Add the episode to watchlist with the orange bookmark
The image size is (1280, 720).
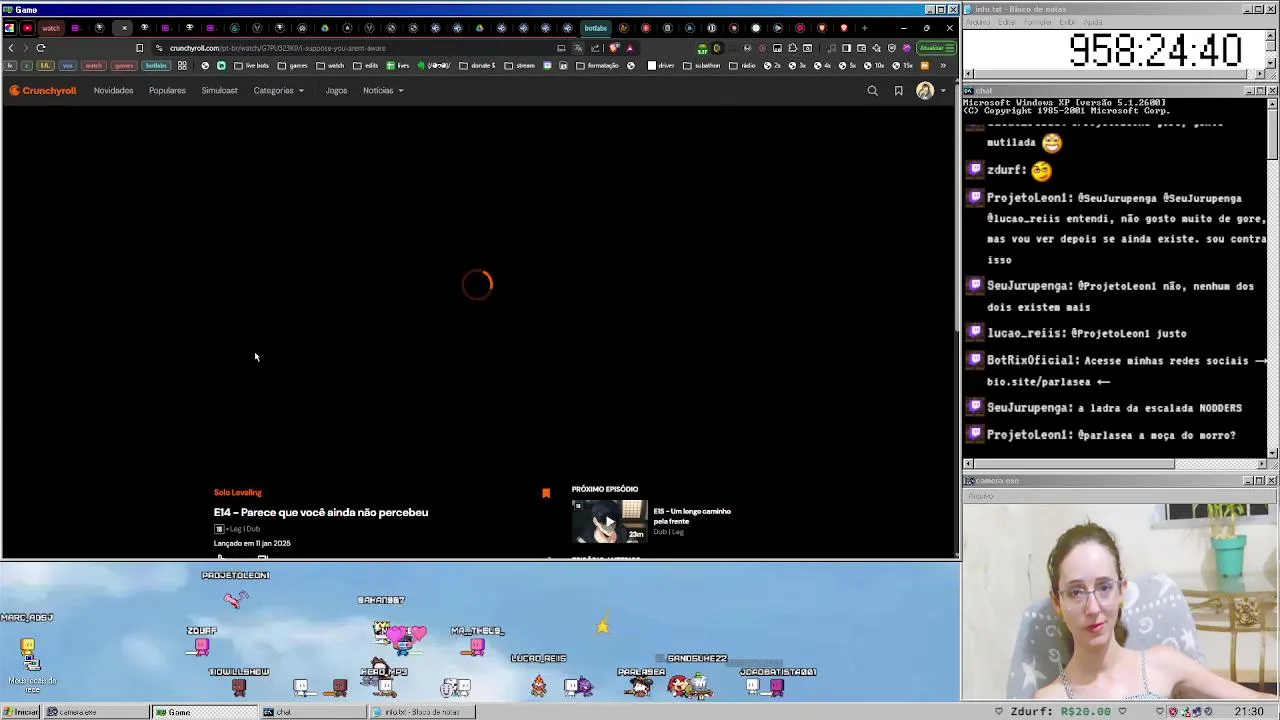coord(546,493)
